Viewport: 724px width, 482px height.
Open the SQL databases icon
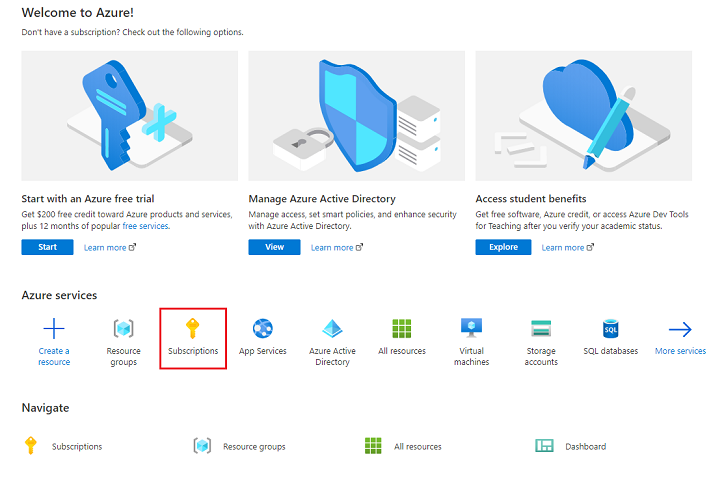tap(610, 329)
